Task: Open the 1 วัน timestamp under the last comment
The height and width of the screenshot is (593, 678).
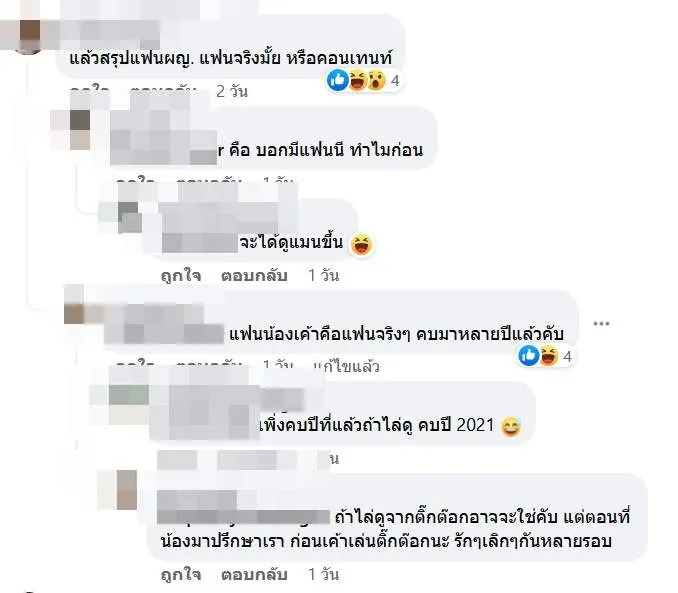Action: 323,575
